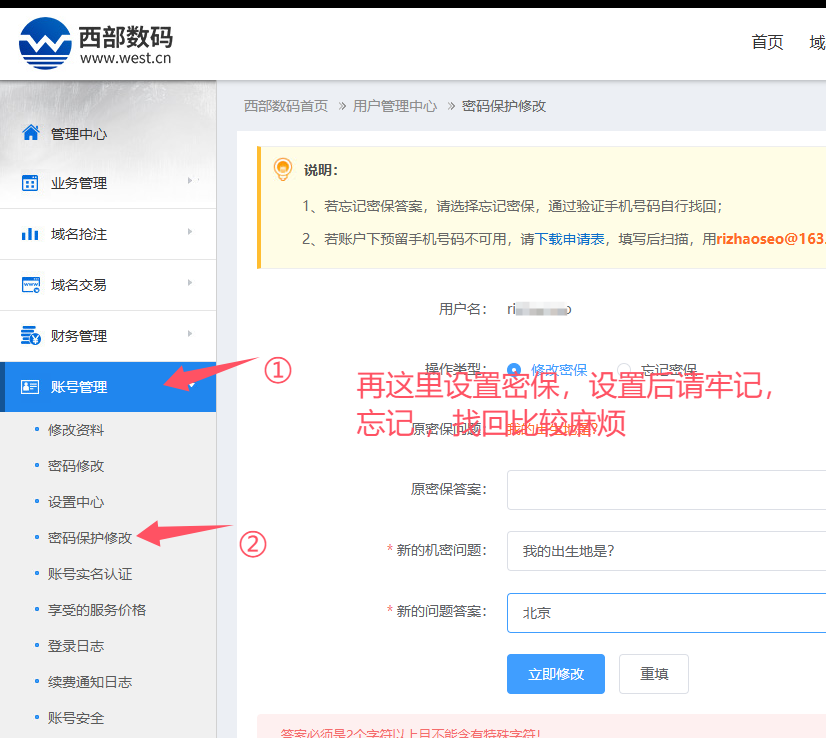Expand the 业务管理 submenu arrow

(x=190, y=183)
